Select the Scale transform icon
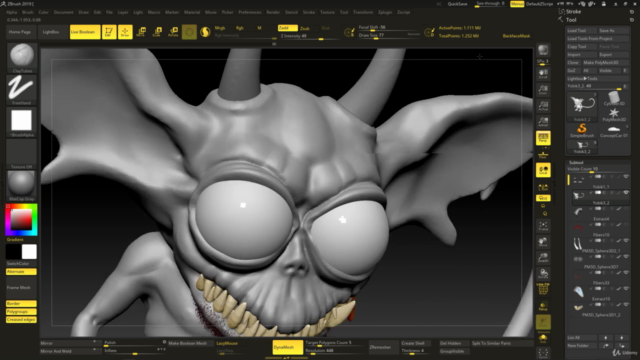Image resolution: width=640 pixels, height=360 pixels. (x=157, y=32)
